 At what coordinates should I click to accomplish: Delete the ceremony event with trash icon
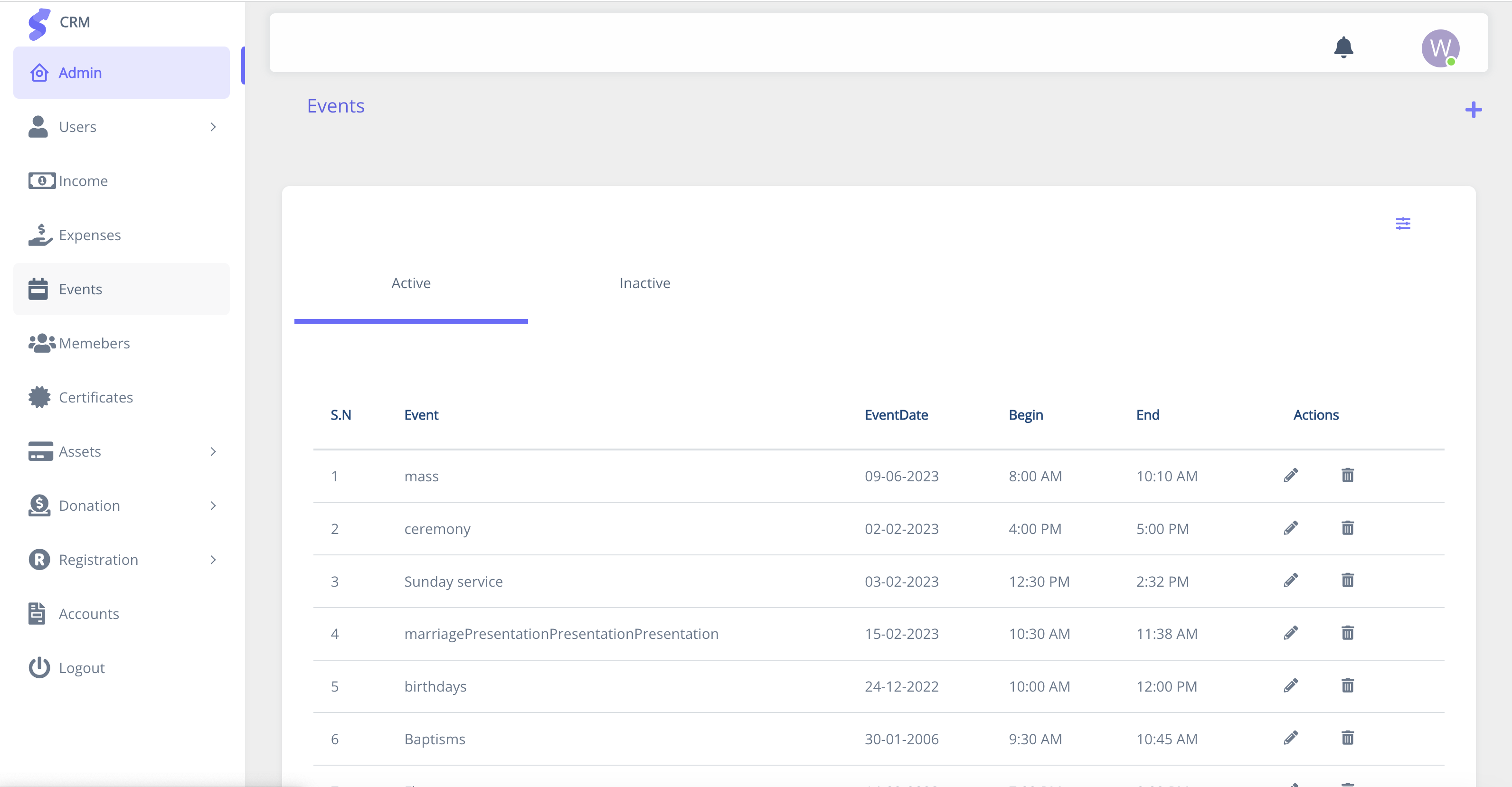[x=1347, y=528]
